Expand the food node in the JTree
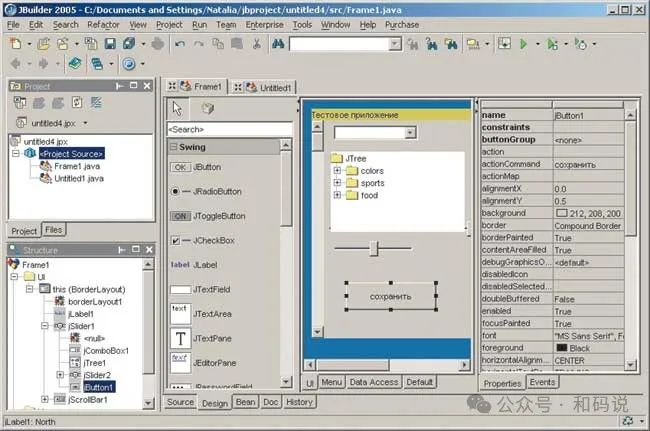 [x=337, y=195]
